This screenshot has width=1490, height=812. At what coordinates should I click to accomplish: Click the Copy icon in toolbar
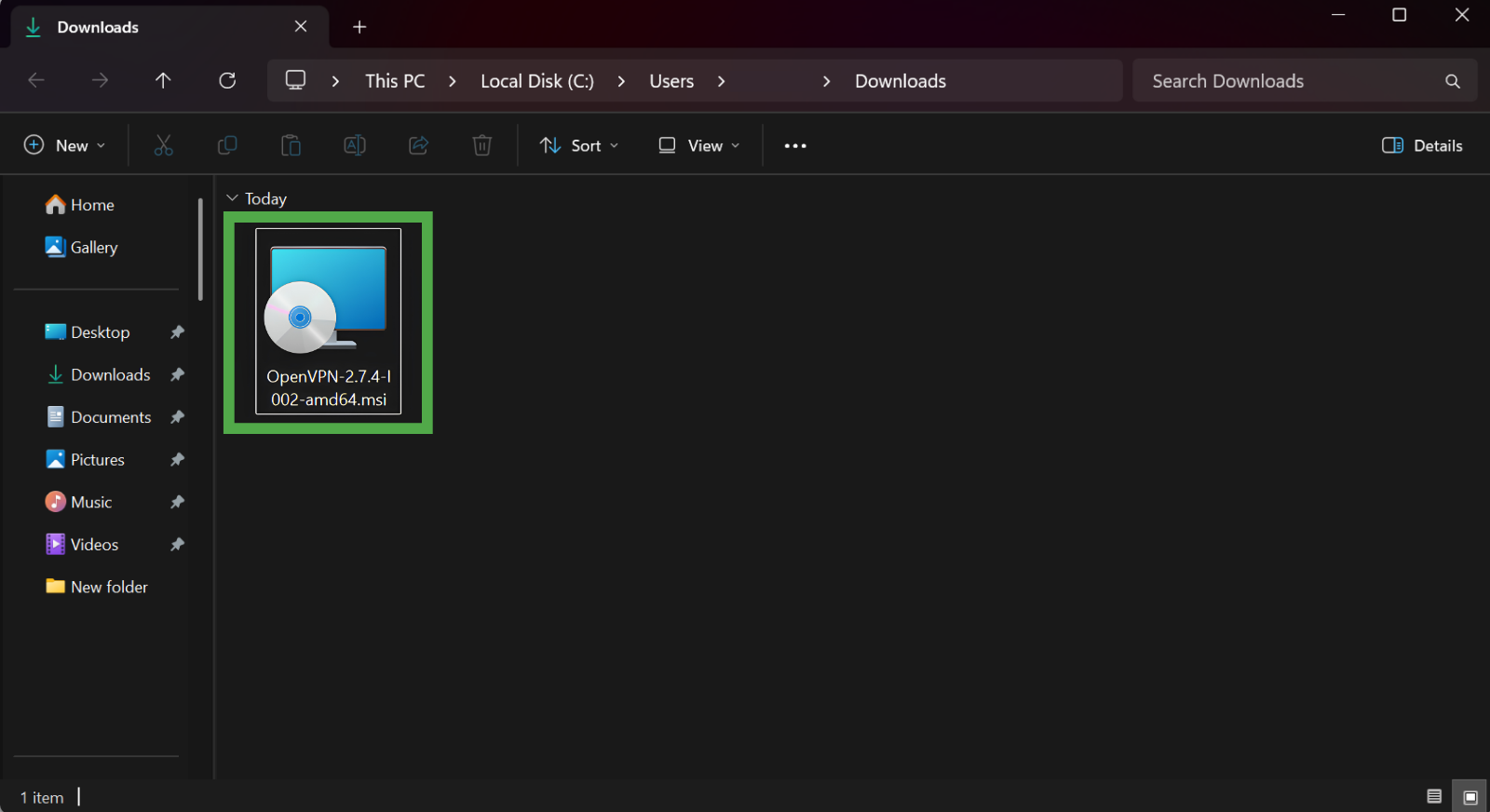pyautogui.click(x=226, y=145)
